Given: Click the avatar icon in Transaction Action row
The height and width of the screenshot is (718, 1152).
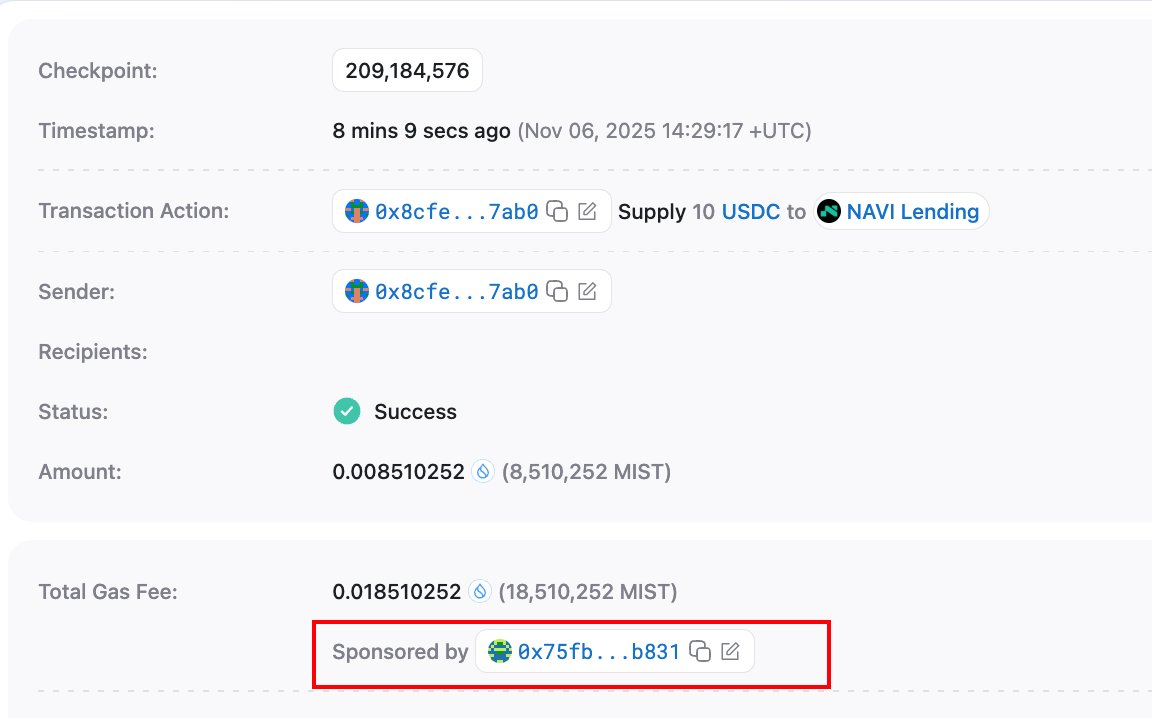Looking at the screenshot, I should click(x=357, y=211).
